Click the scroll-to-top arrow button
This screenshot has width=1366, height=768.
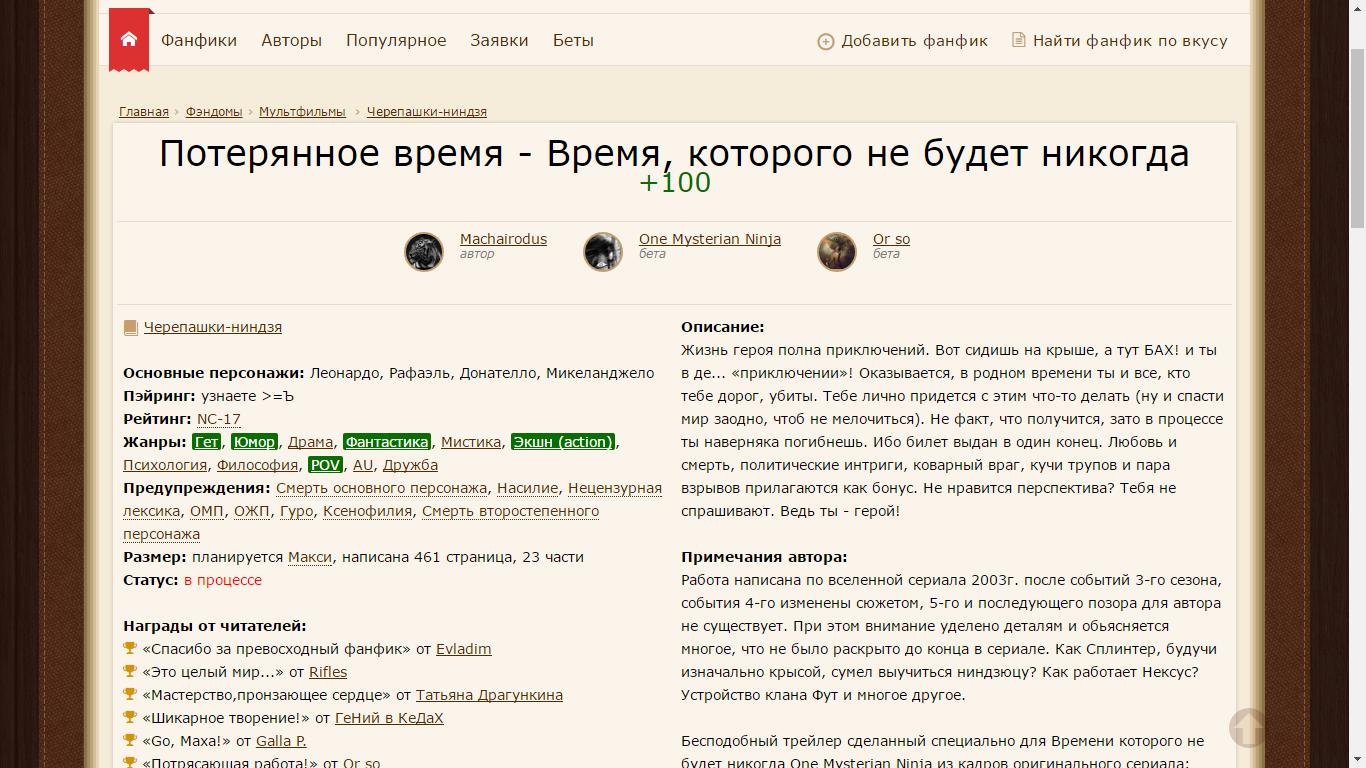click(1248, 728)
